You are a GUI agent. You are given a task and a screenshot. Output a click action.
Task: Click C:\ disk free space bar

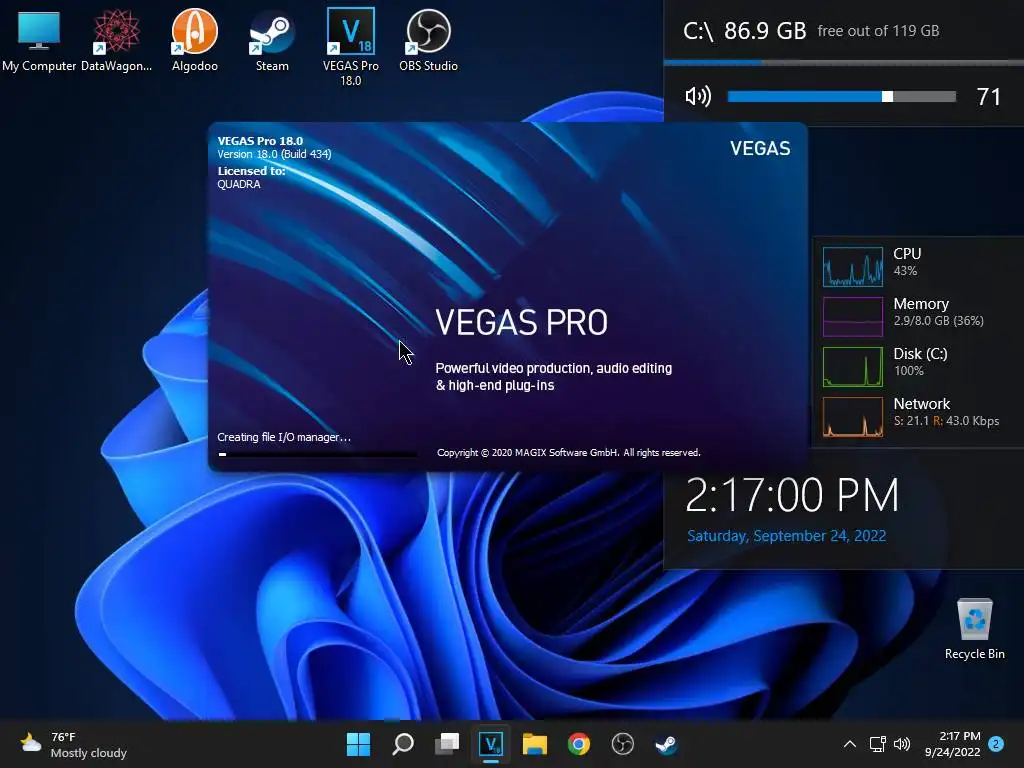(x=844, y=63)
